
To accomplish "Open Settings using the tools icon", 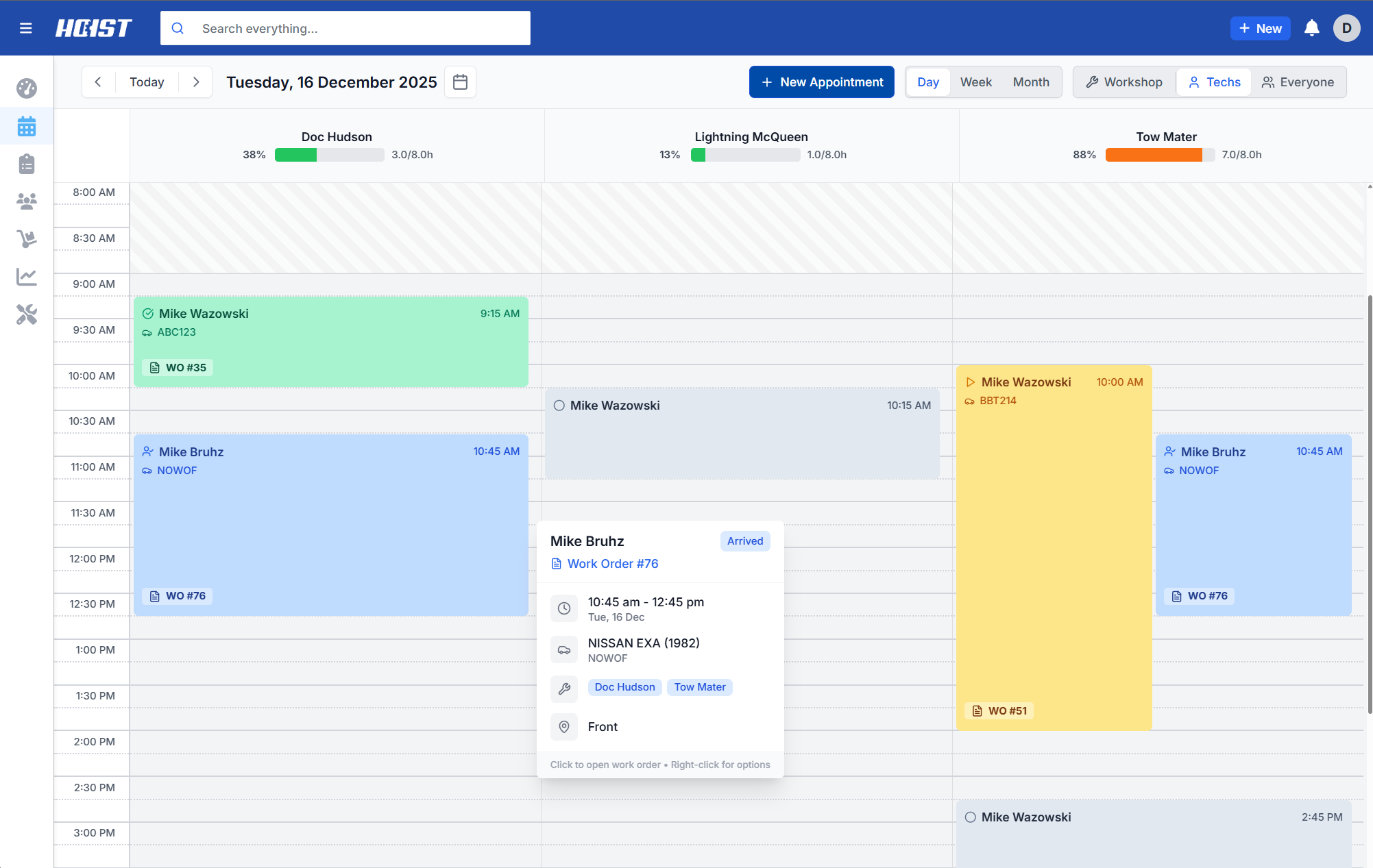I will (26, 315).
